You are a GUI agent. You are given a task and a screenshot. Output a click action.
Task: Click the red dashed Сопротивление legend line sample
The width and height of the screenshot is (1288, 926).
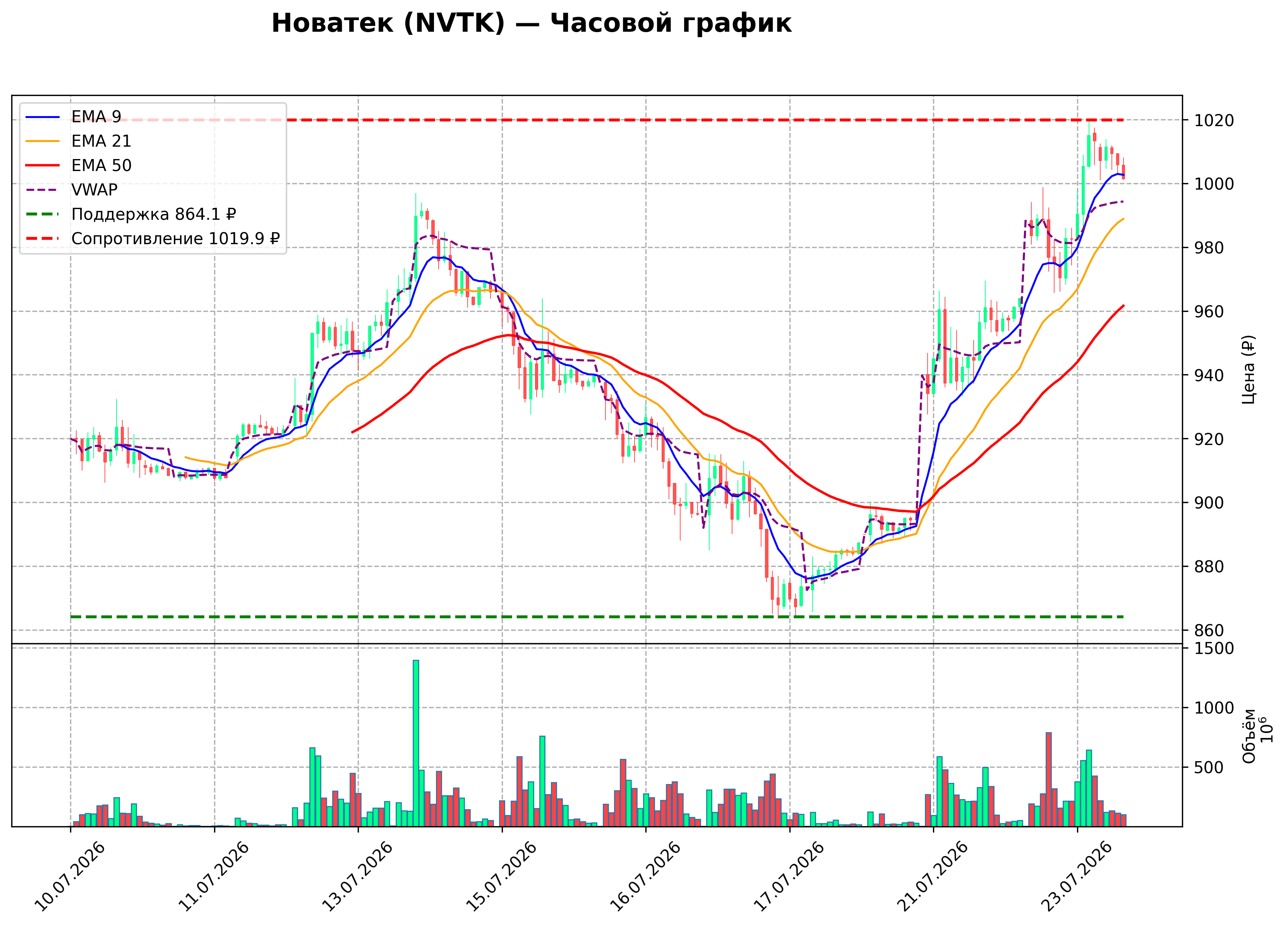[43, 238]
